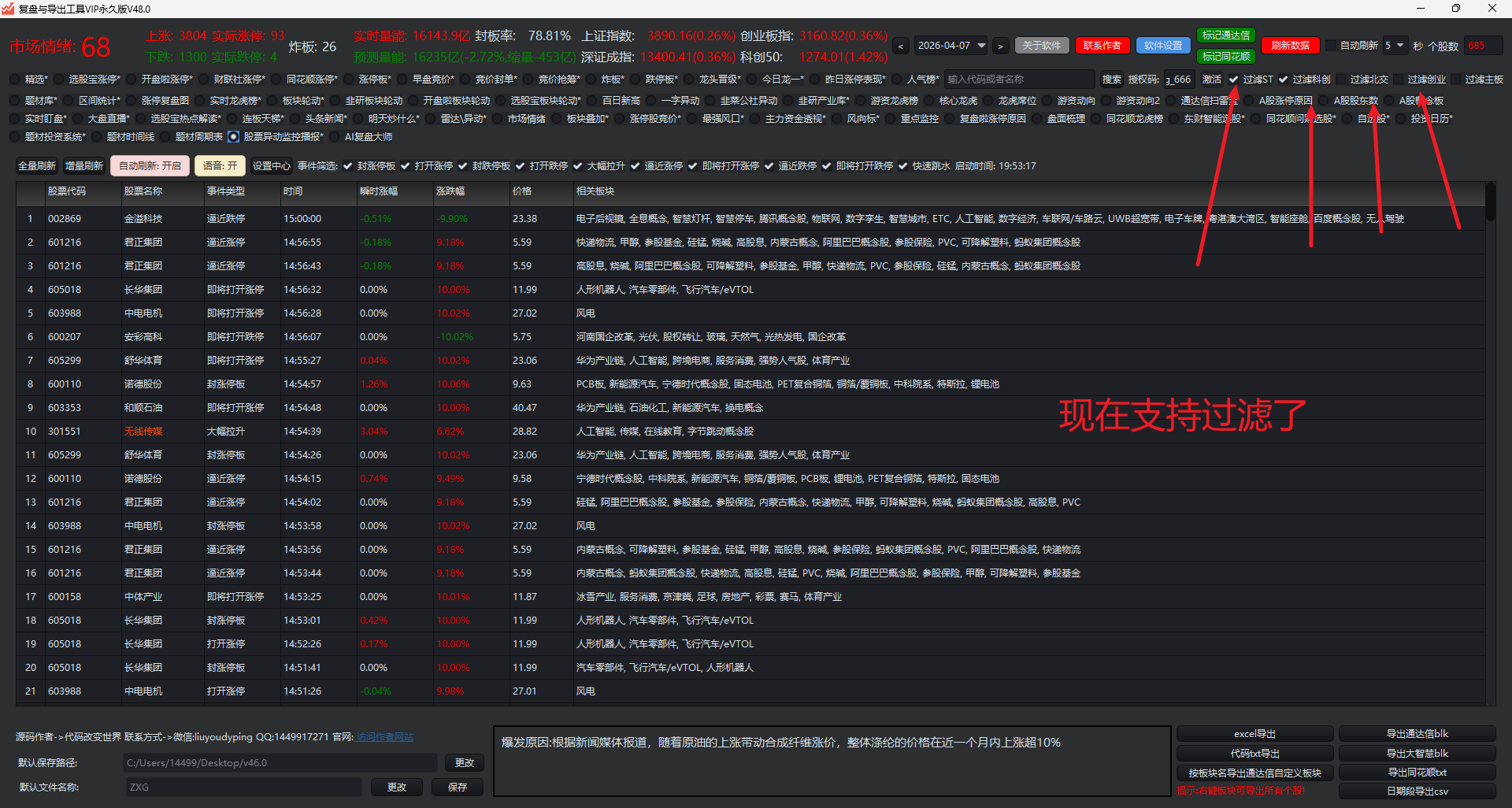Click the green 标记通达信 button
The width and height of the screenshot is (1512, 808).
coord(1225,35)
